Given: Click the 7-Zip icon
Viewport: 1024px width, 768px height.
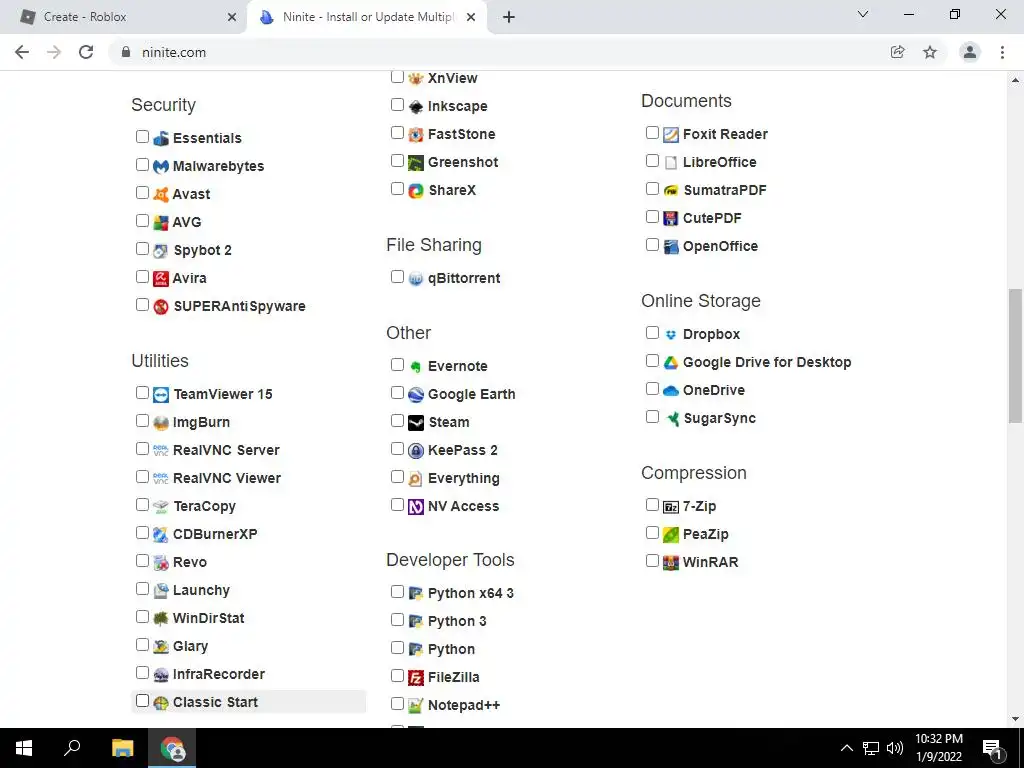Looking at the screenshot, I should pyautogui.click(x=671, y=507).
